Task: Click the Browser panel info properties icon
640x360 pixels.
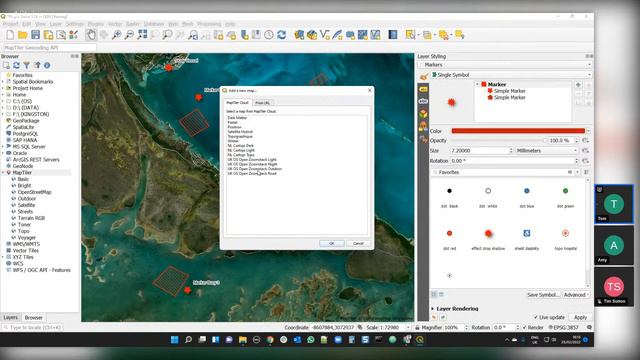Action: [x=47, y=65]
